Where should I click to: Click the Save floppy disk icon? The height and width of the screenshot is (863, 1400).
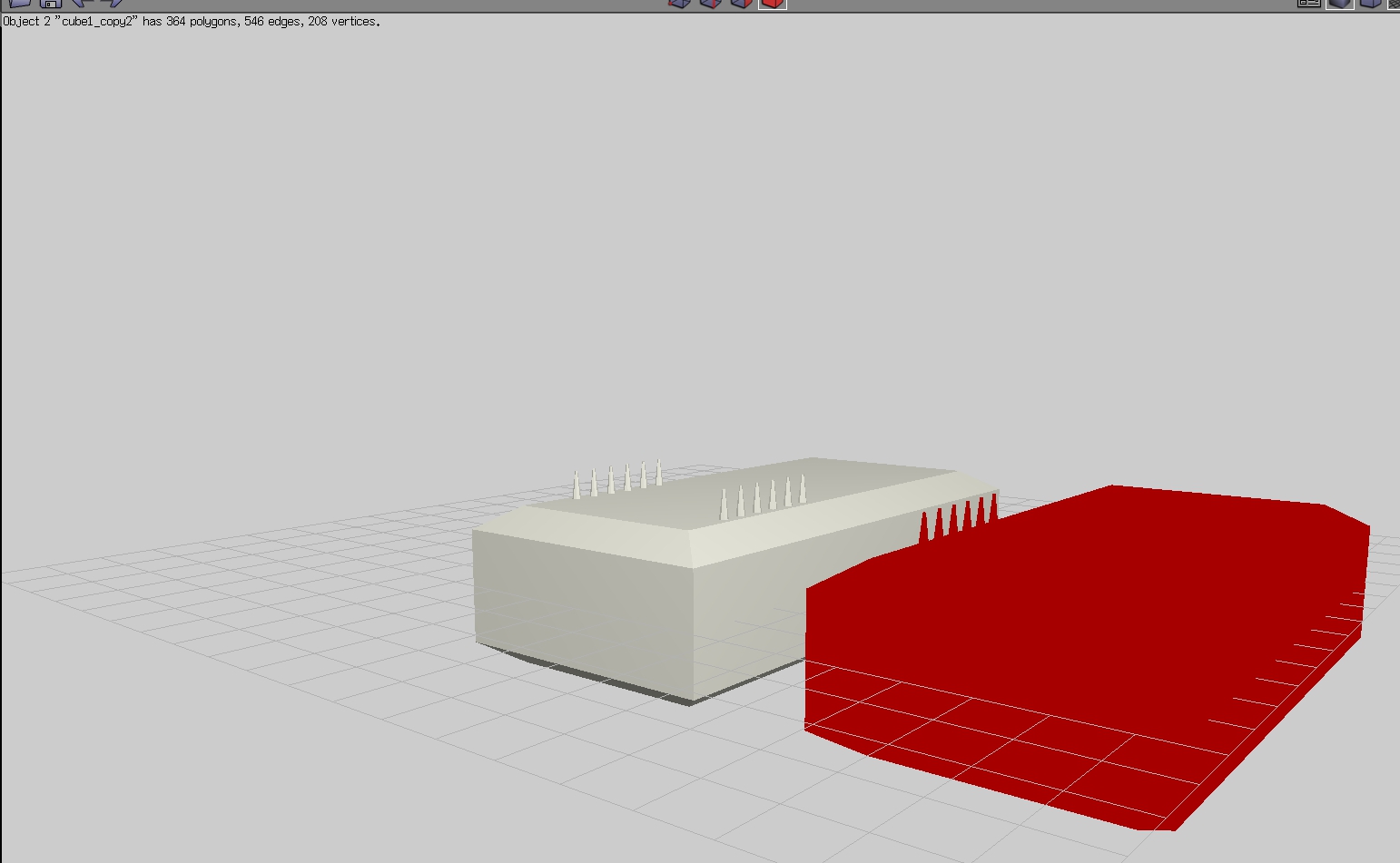[x=50, y=3]
